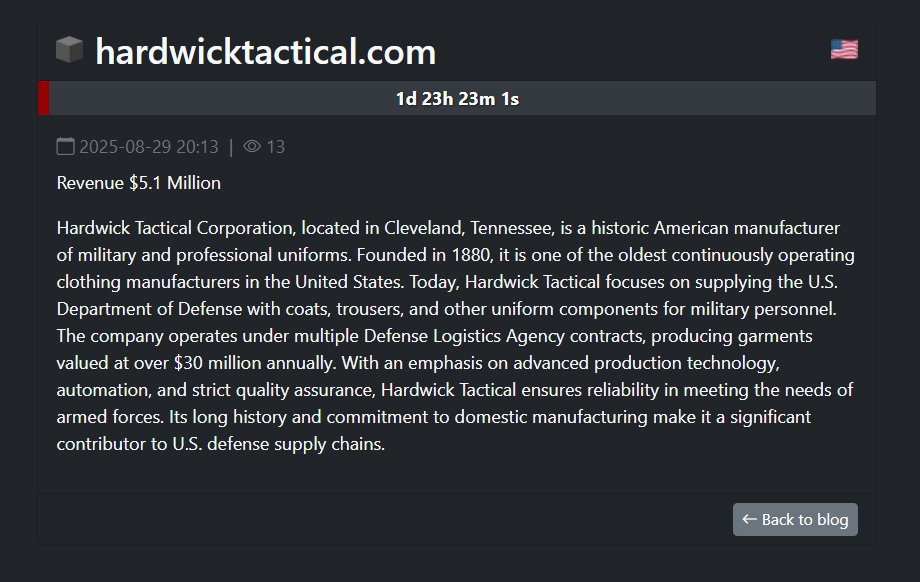Screen dimensions: 920x582
Task: Click the cube icon beside the domain name
Action: coord(68,49)
